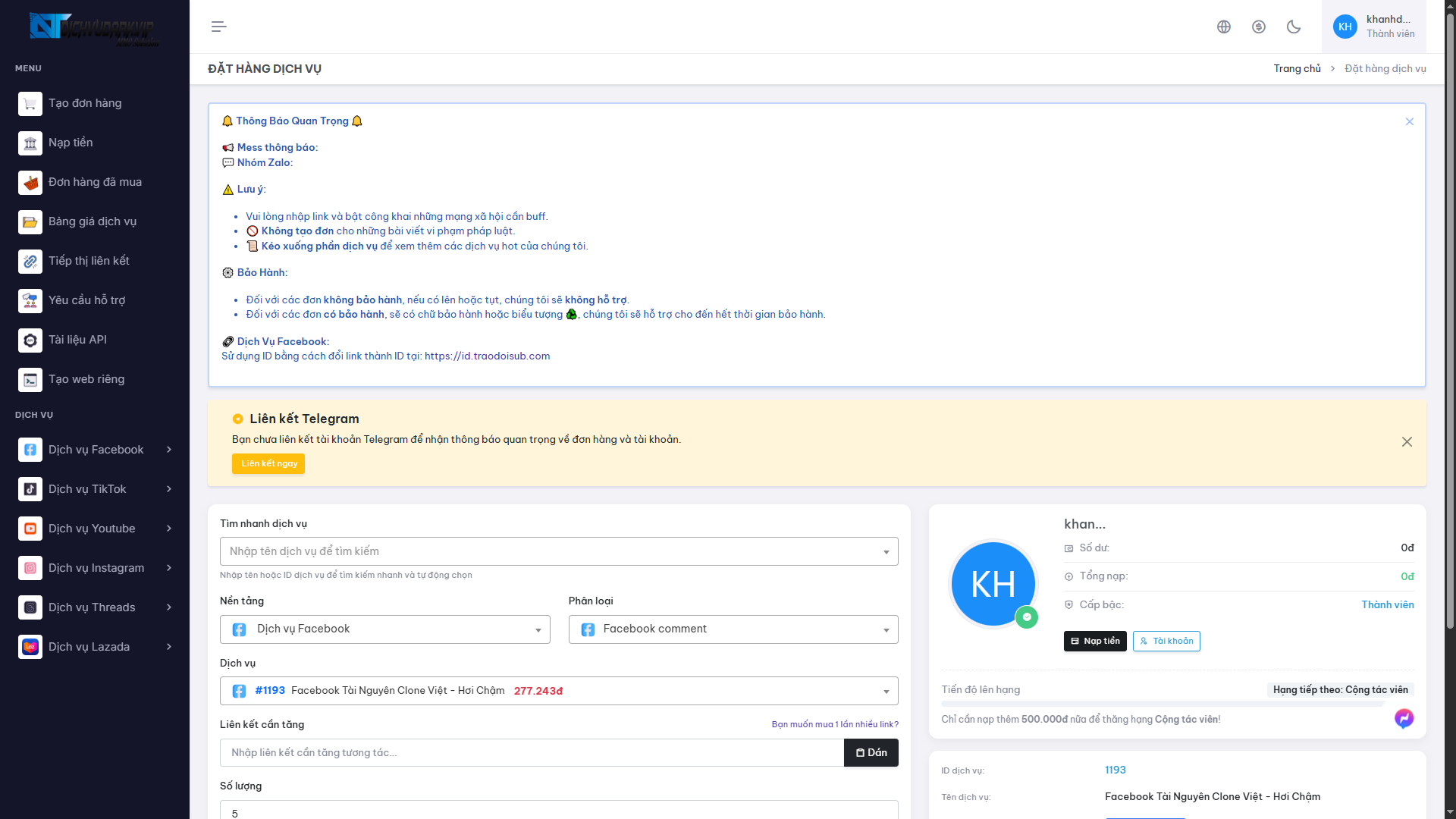Click the Số lượng quantity input field
The height and width of the screenshot is (819, 1456).
[x=559, y=810]
